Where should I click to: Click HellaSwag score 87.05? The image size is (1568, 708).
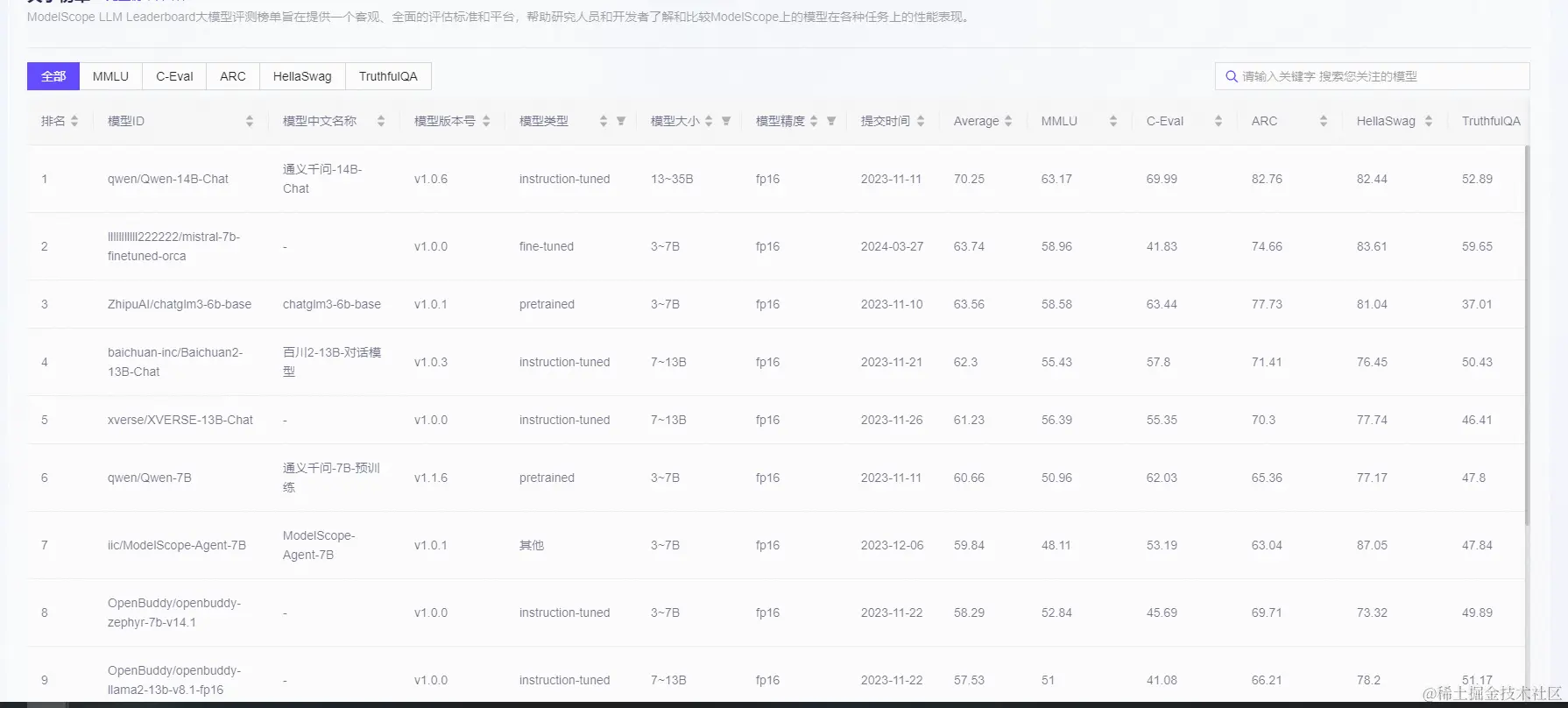click(x=1372, y=545)
